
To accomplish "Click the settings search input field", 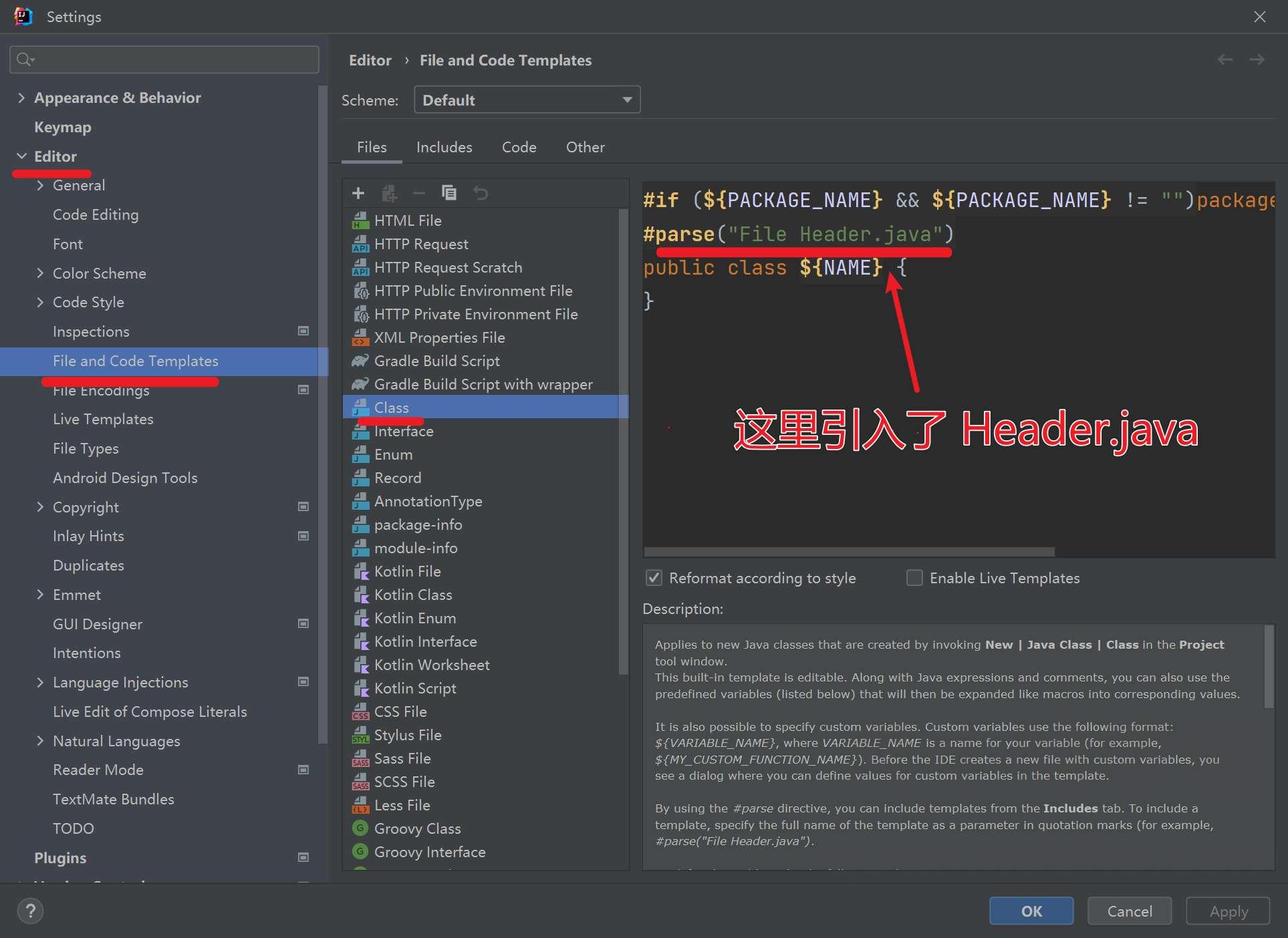I will click(164, 59).
